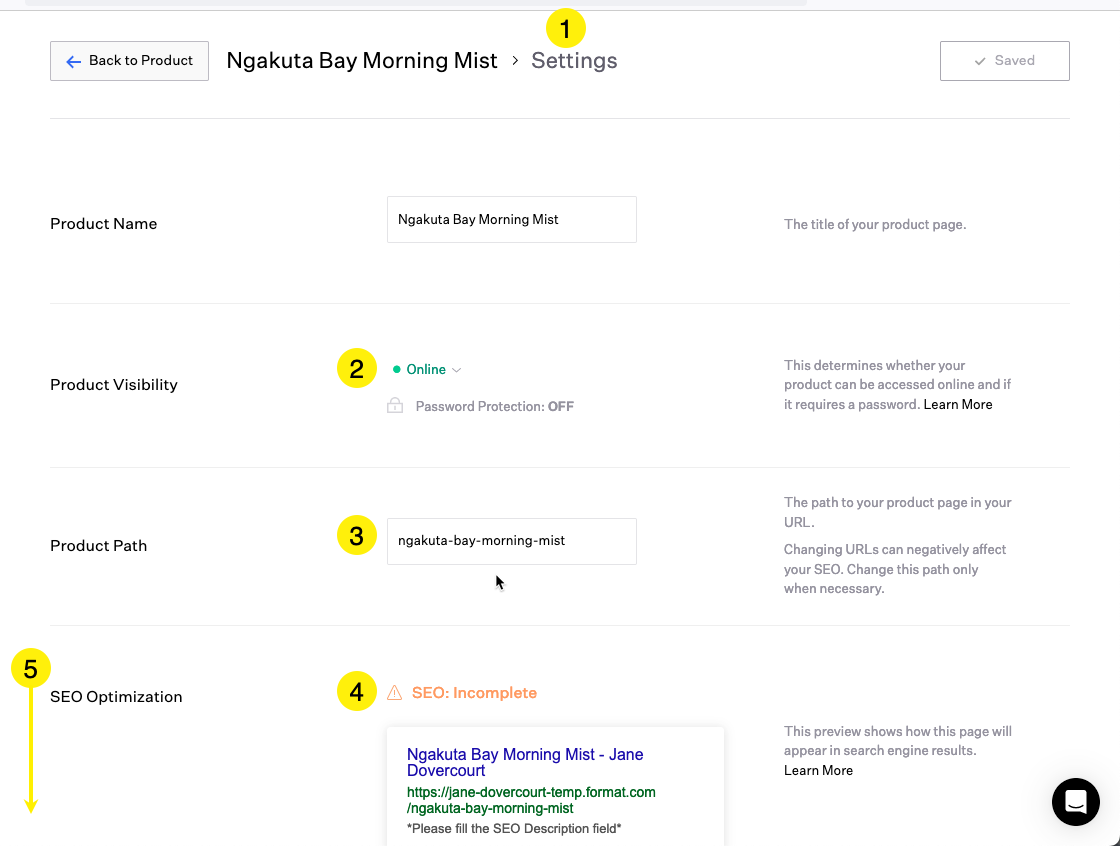Open Learn More link for Product Visibility
This screenshot has width=1120, height=846.
(x=958, y=405)
